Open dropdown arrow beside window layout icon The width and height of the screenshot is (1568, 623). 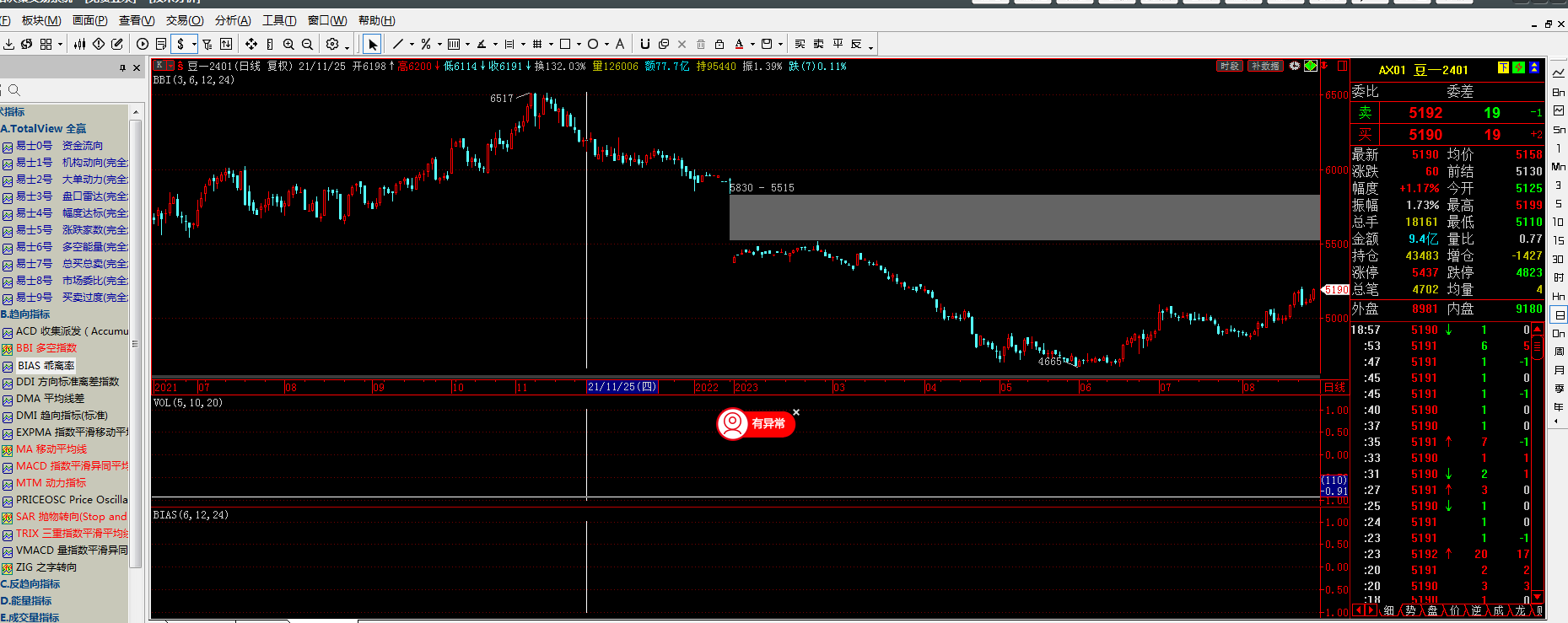coord(60,44)
